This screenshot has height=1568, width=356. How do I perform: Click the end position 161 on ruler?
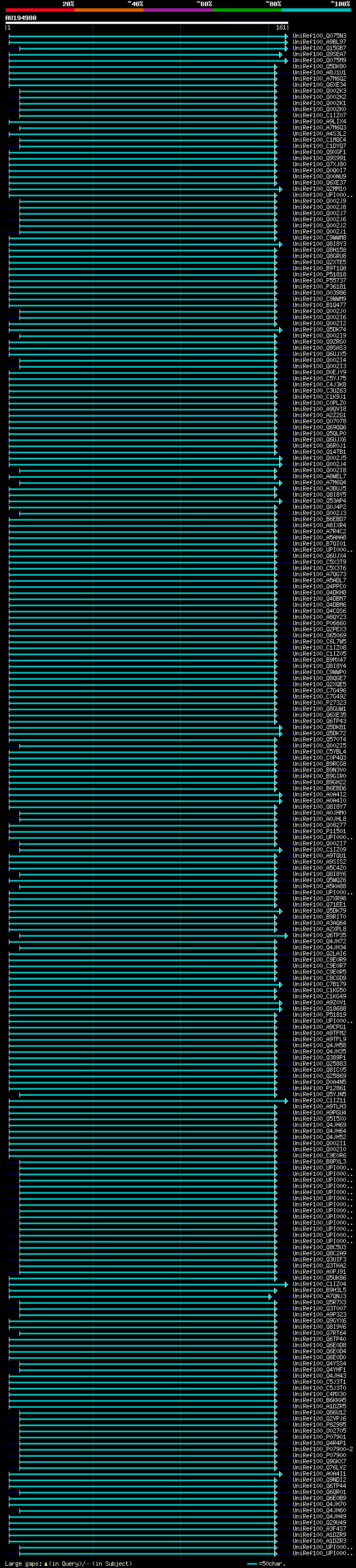coord(280,27)
